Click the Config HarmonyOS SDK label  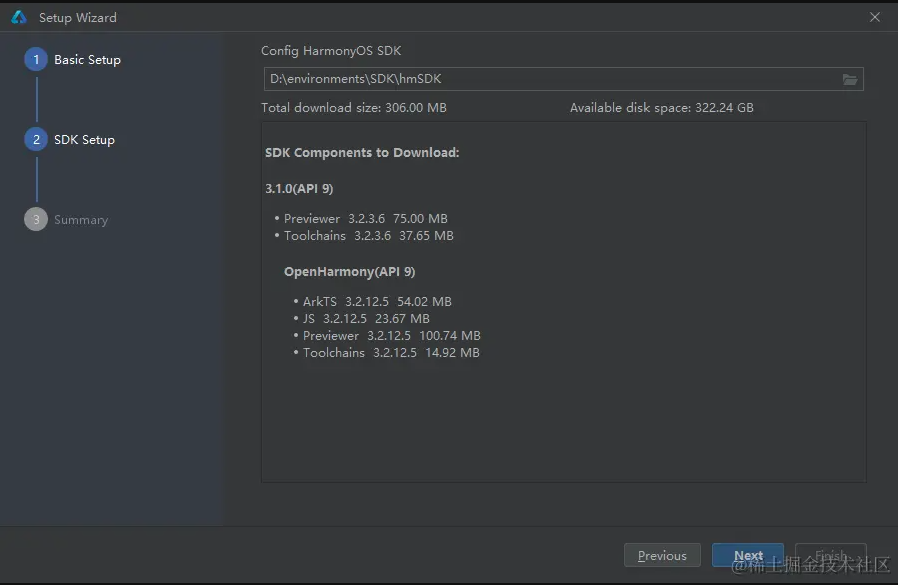pos(331,51)
